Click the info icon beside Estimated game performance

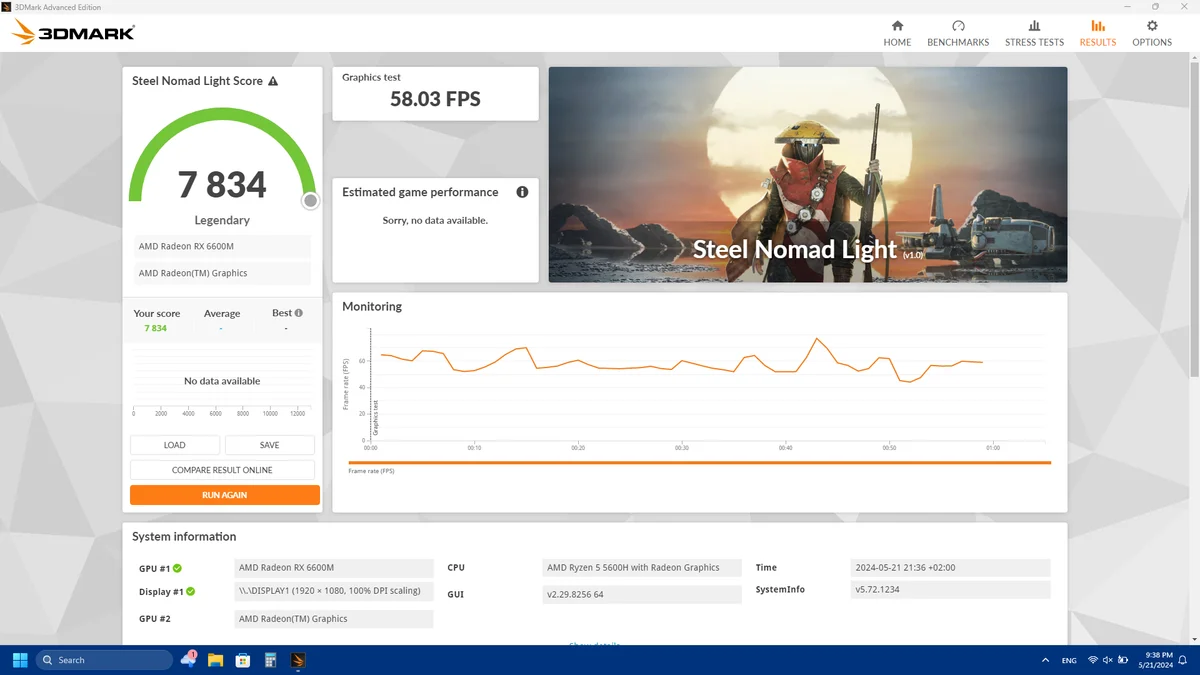tap(522, 191)
